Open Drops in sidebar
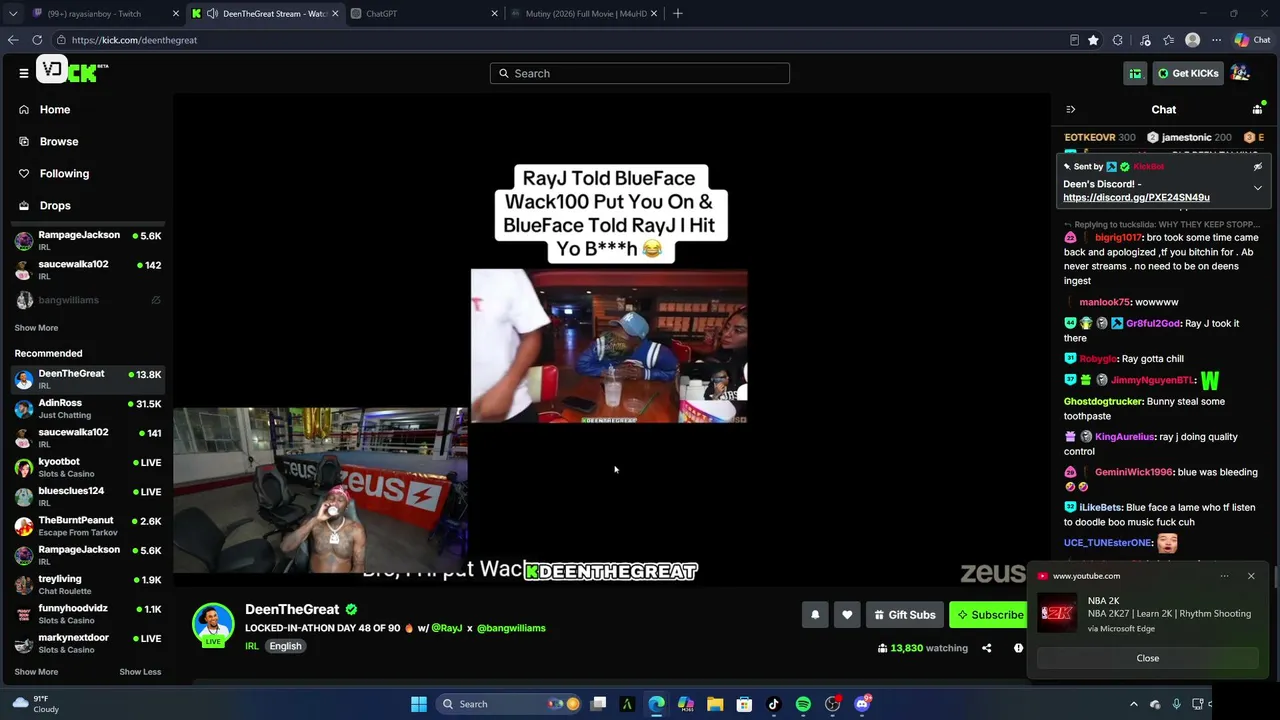 55,206
